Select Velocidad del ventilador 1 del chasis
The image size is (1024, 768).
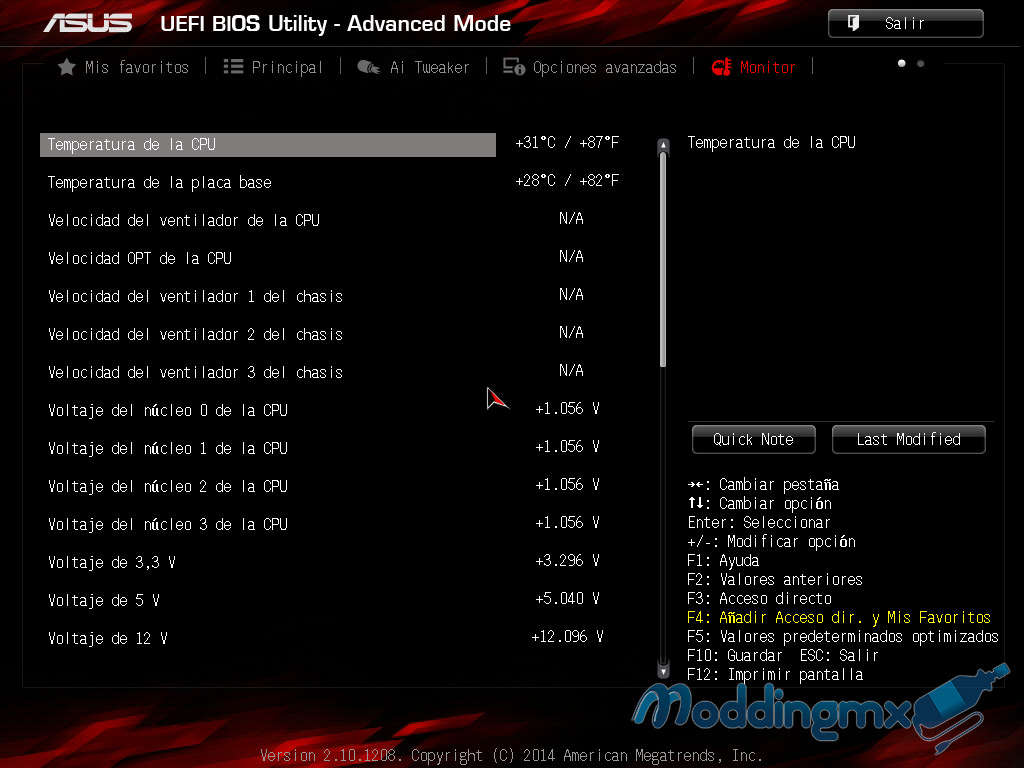coord(195,296)
